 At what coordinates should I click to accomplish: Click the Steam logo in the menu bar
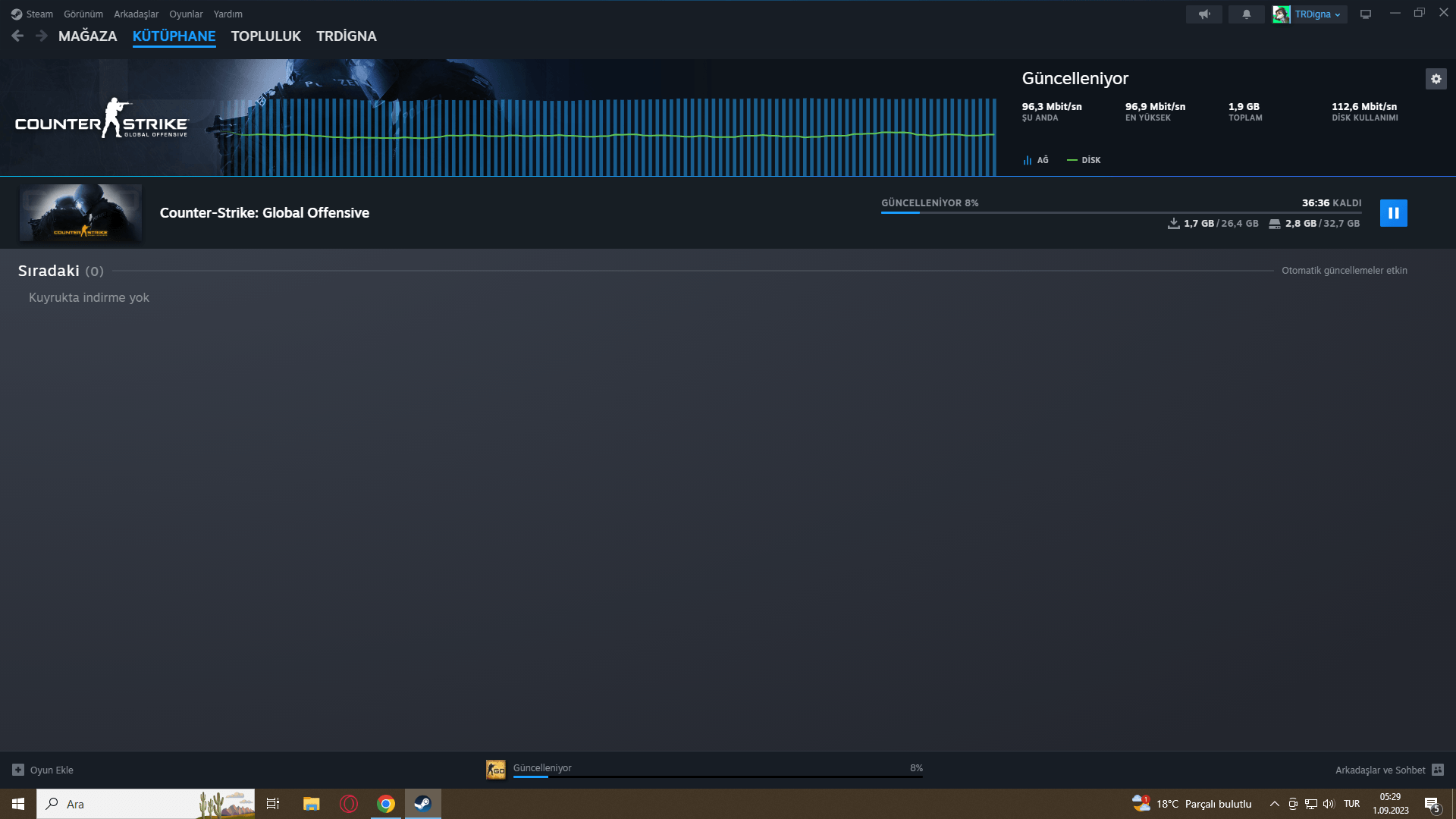point(17,14)
